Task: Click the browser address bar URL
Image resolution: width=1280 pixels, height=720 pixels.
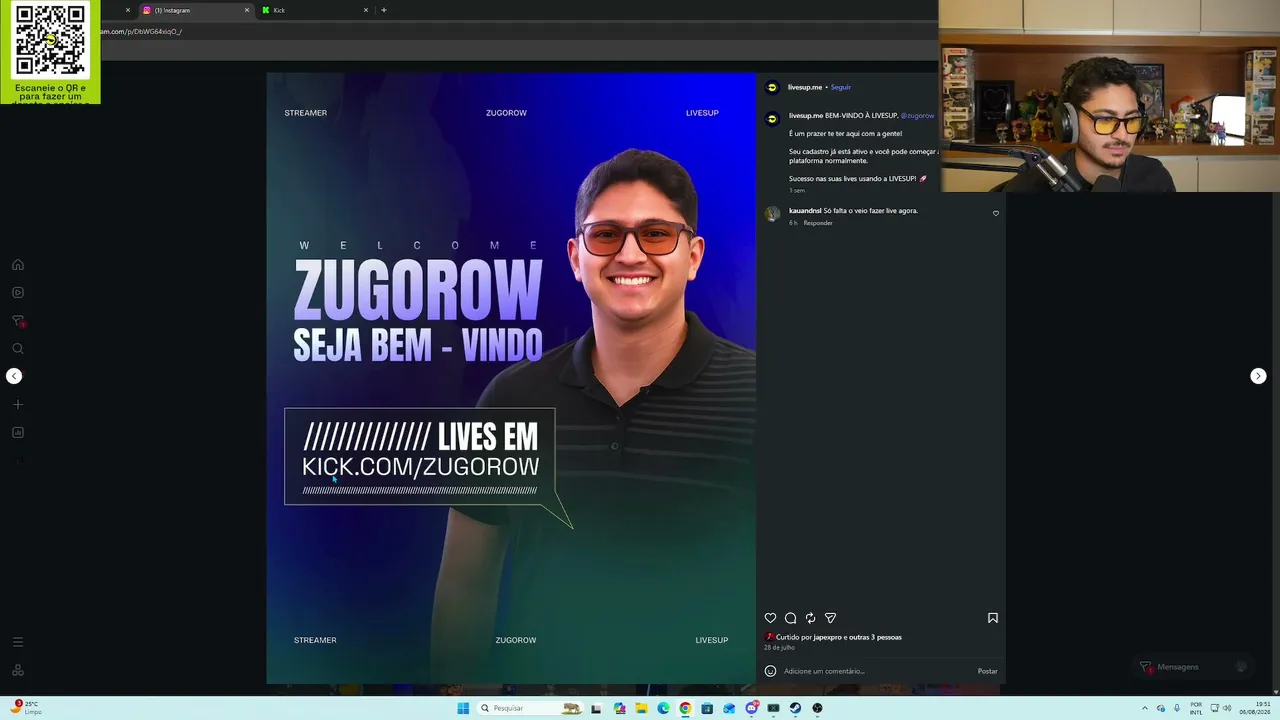Action: pos(141,31)
